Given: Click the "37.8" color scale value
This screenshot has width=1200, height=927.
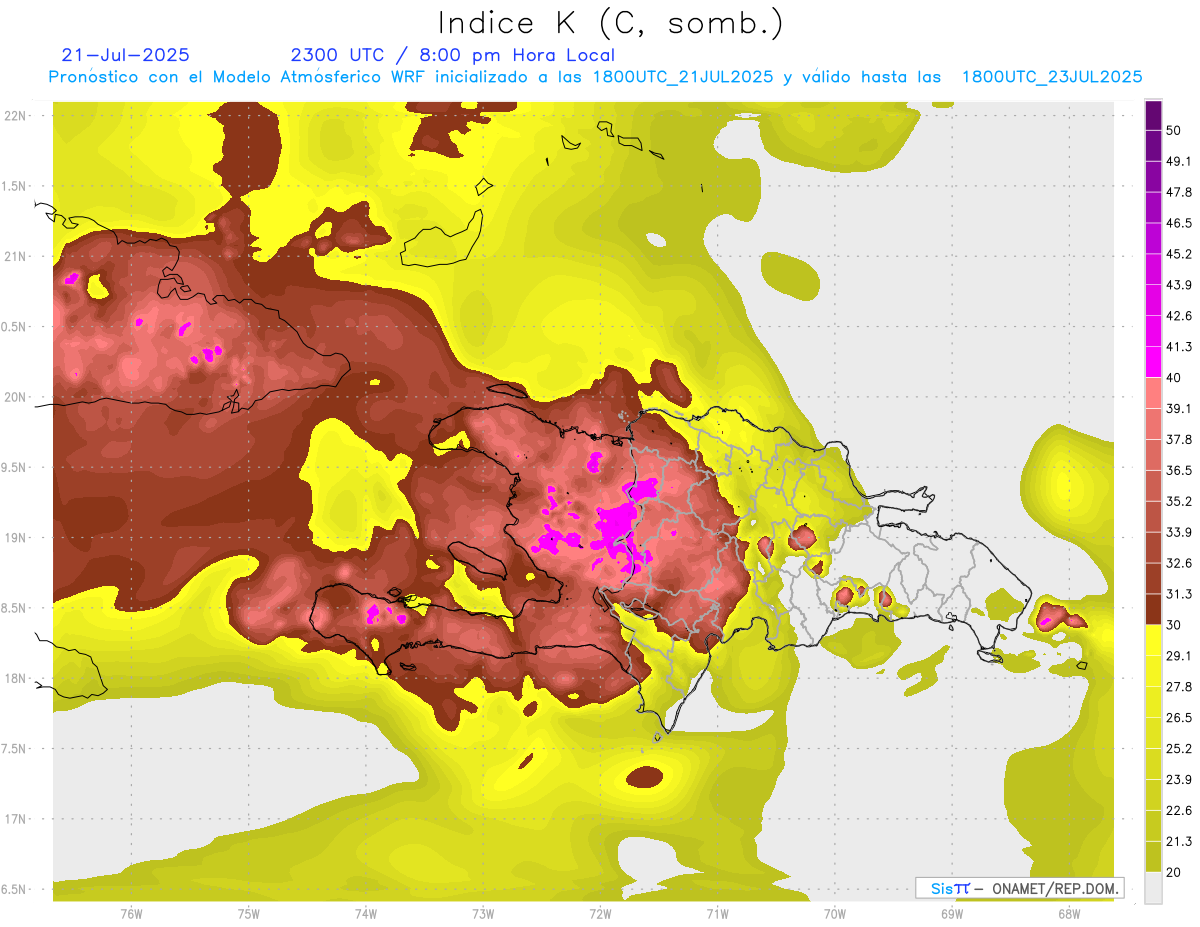Looking at the screenshot, I should [x=1179, y=439].
